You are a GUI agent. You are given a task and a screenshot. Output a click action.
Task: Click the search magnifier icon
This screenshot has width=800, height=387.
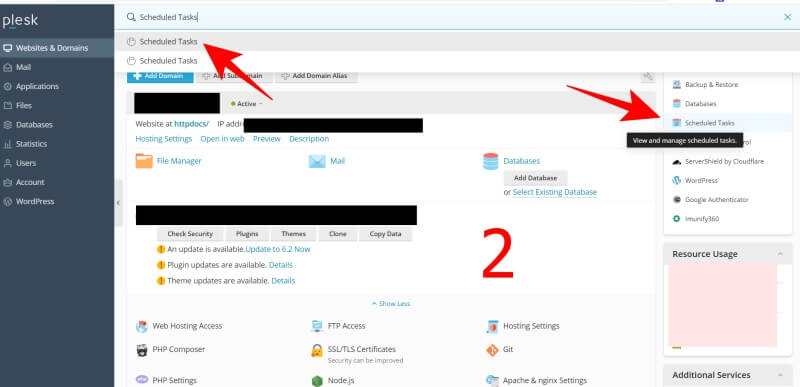(x=131, y=17)
